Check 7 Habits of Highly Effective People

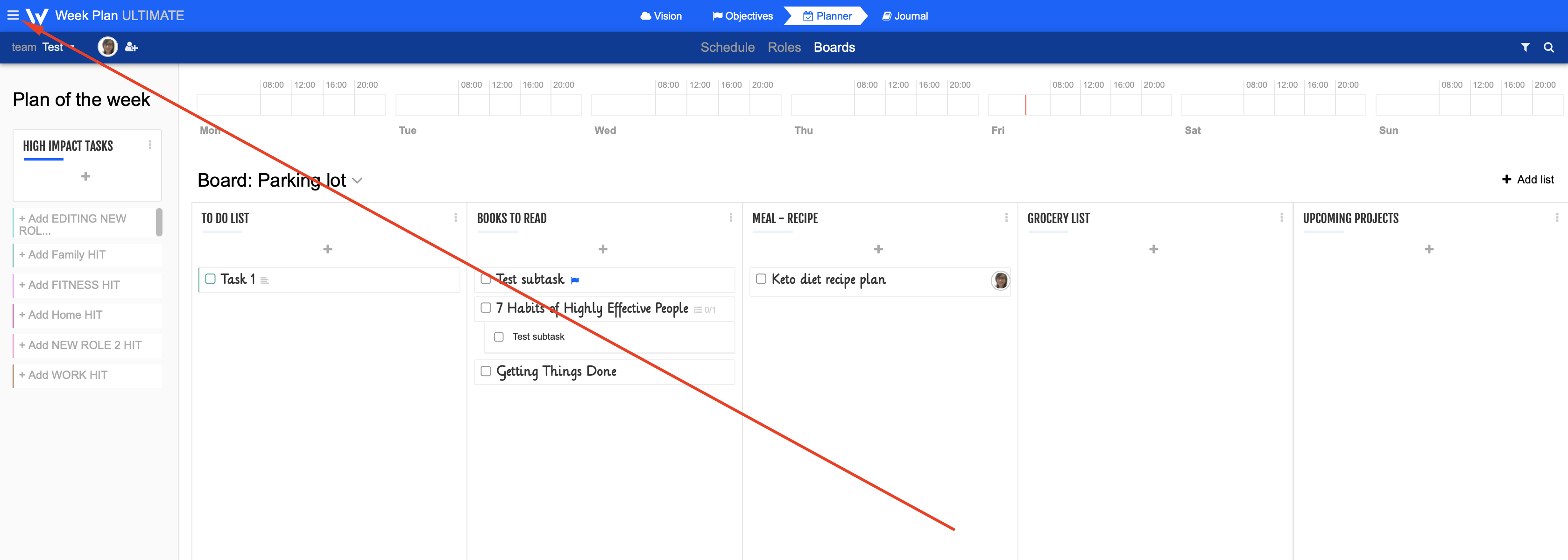coord(486,308)
